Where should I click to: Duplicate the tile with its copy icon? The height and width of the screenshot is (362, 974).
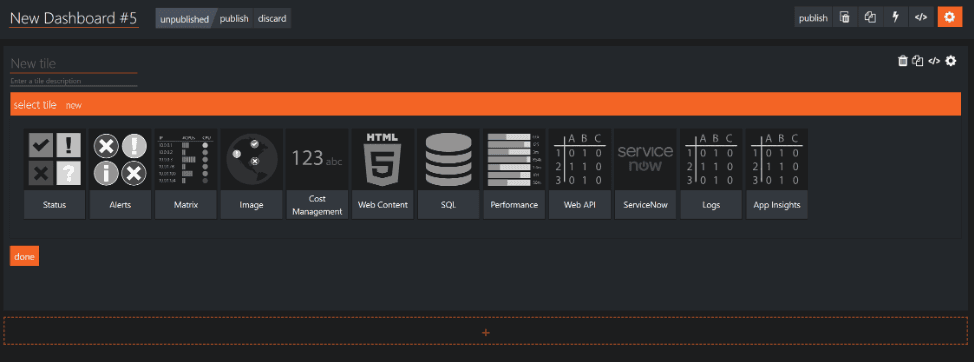918,61
